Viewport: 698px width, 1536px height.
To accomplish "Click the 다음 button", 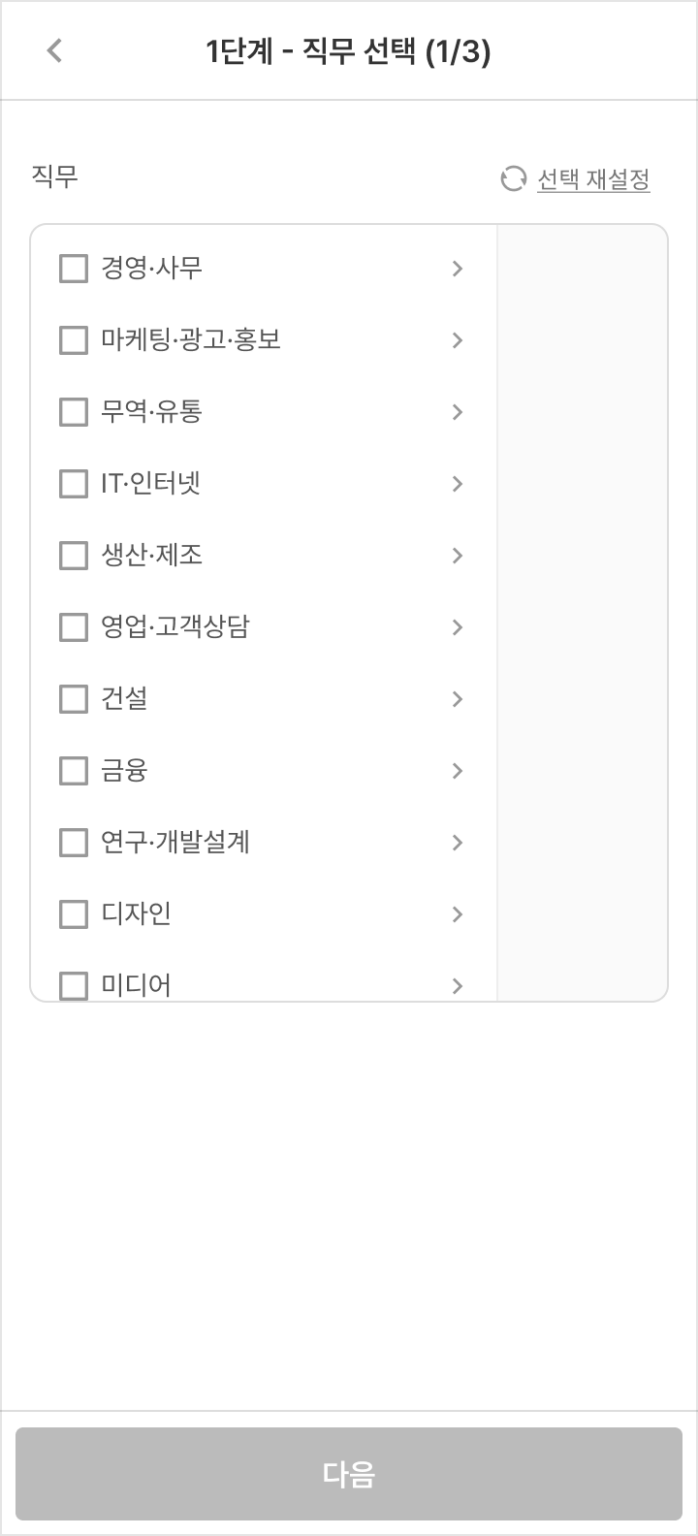I will pyautogui.click(x=349, y=1474).
